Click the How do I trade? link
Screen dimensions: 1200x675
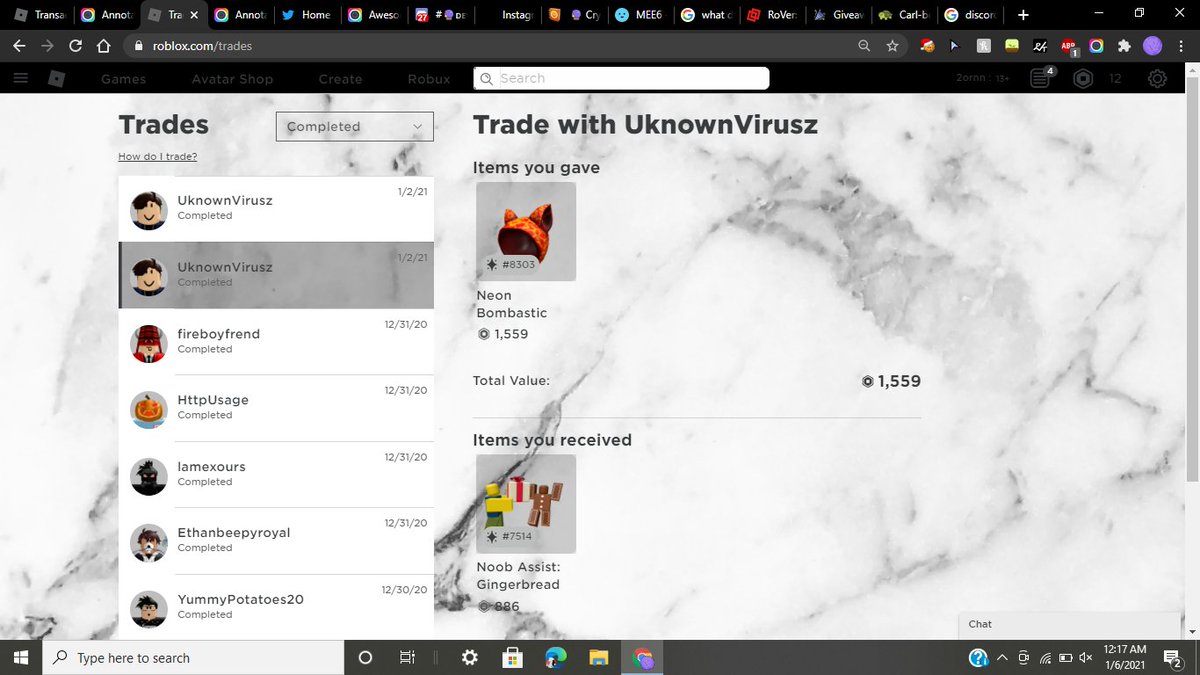157,156
